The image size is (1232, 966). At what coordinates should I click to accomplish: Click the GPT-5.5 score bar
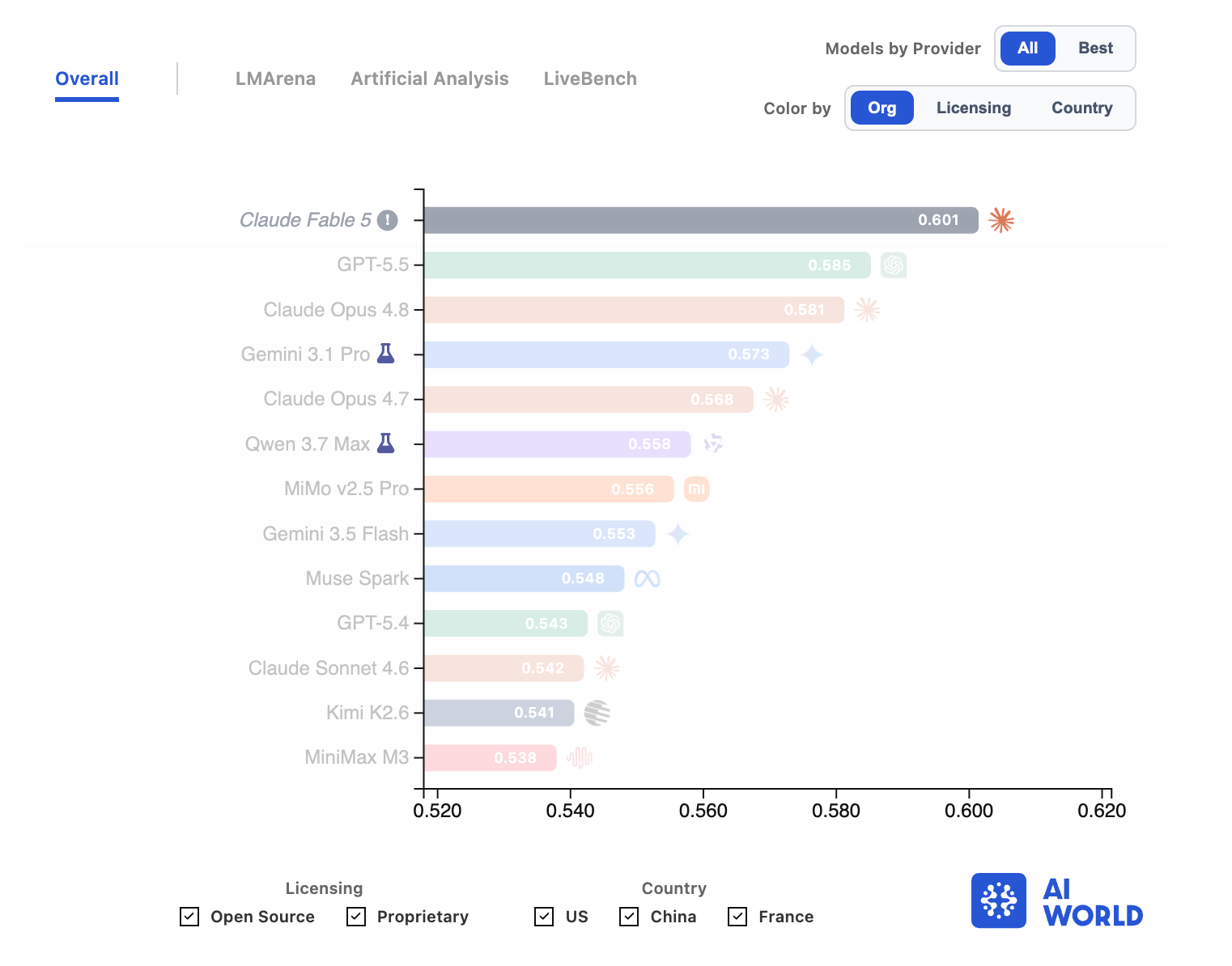pyautogui.click(x=648, y=265)
